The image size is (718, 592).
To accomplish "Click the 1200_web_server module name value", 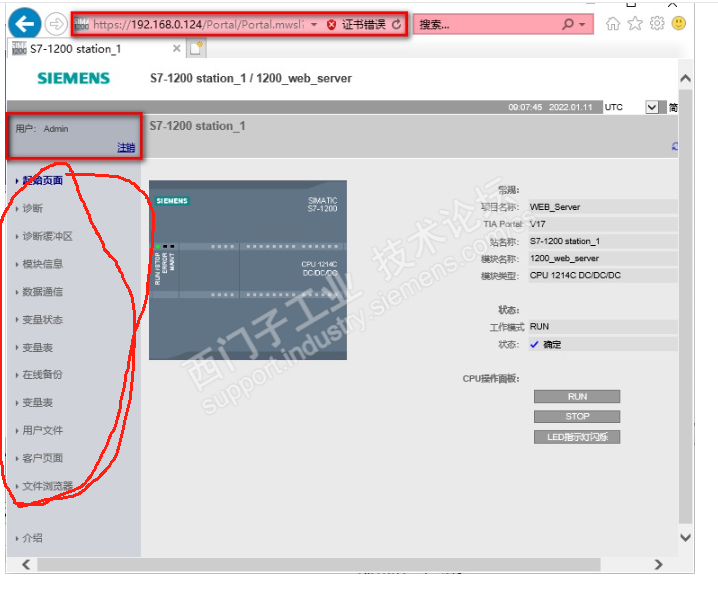I will [x=564, y=258].
